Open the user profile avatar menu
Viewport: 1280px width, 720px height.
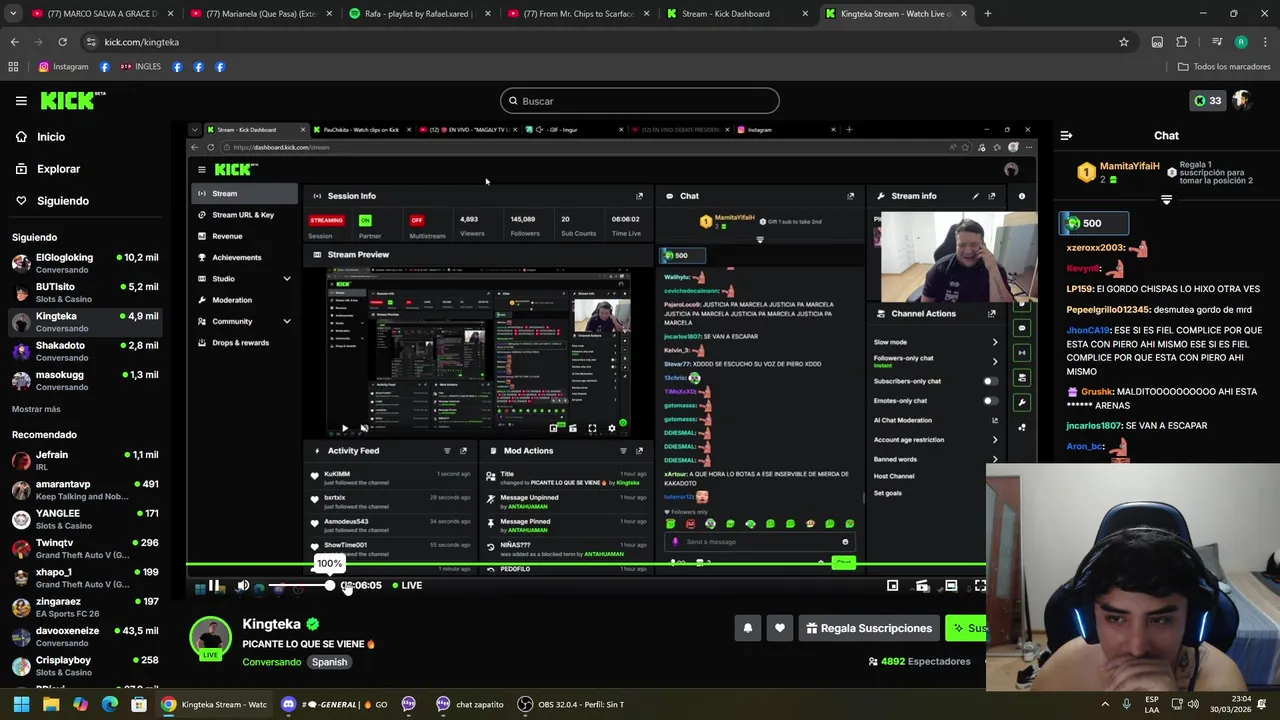coord(1242,100)
